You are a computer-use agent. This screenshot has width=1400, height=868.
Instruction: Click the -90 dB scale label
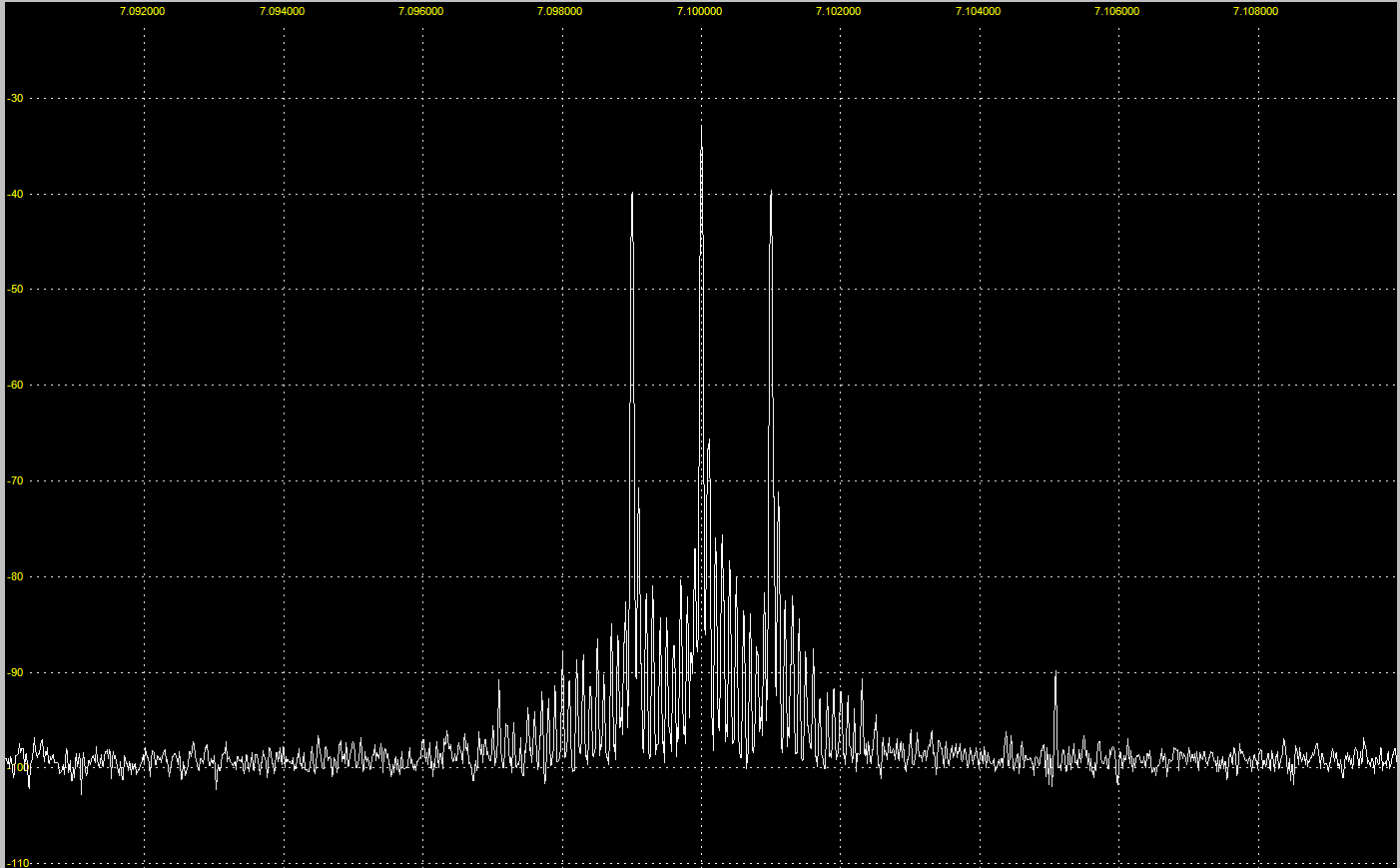pyautogui.click(x=15, y=672)
